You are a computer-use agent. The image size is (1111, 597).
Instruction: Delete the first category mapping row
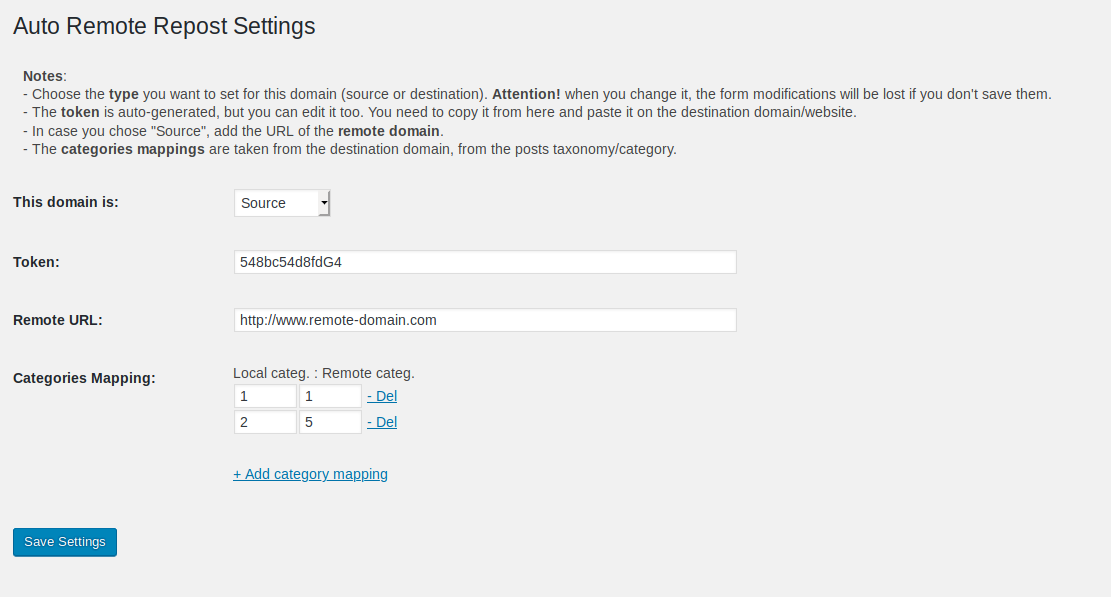(x=382, y=396)
